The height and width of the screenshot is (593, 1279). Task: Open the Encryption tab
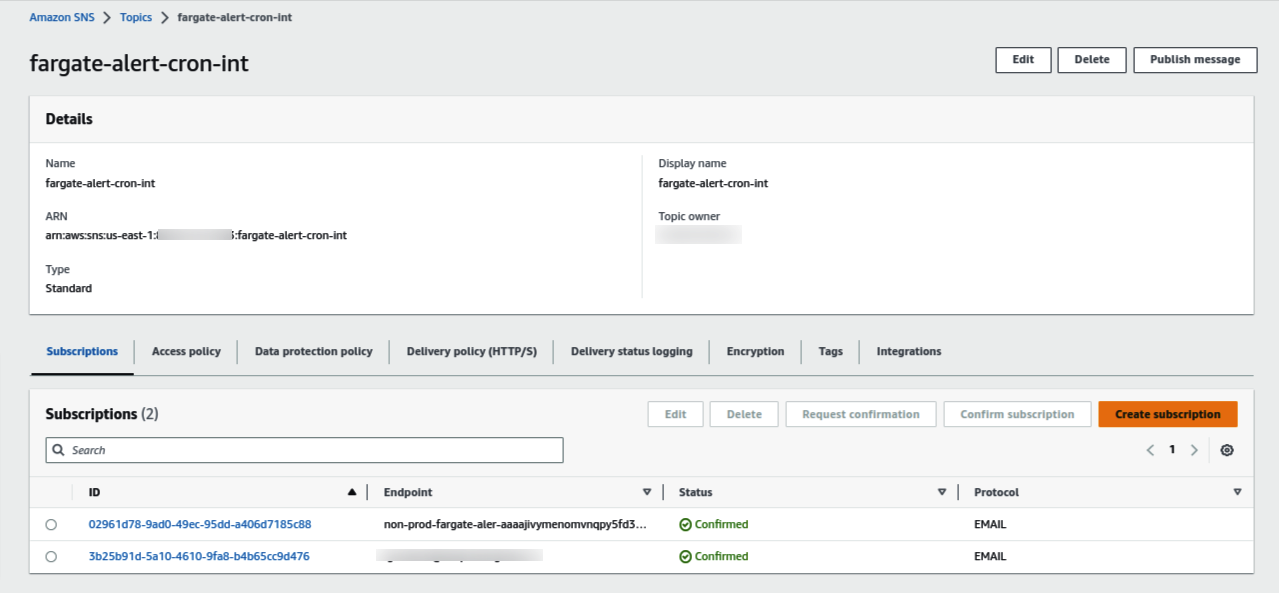(755, 351)
